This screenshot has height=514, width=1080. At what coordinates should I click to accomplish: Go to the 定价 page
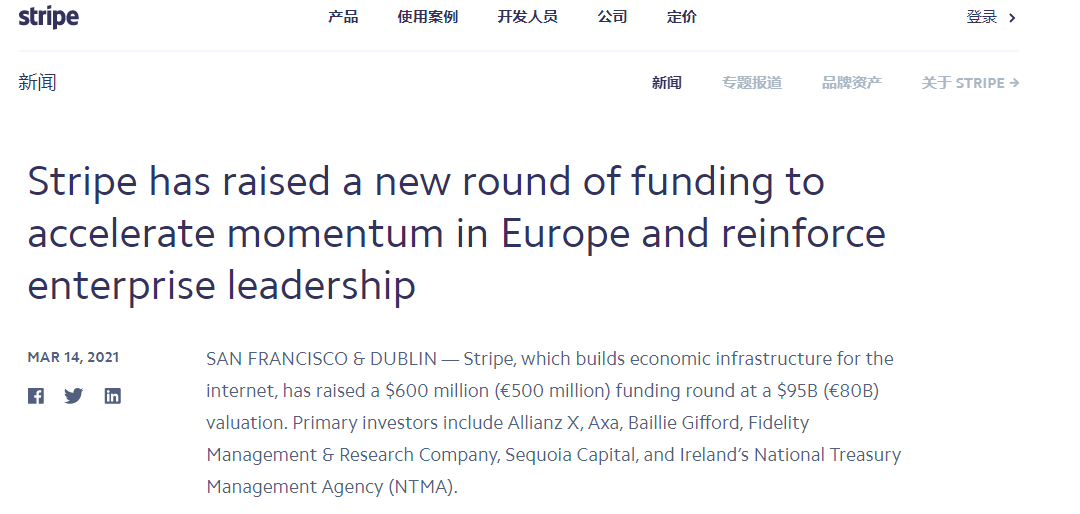click(x=682, y=17)
